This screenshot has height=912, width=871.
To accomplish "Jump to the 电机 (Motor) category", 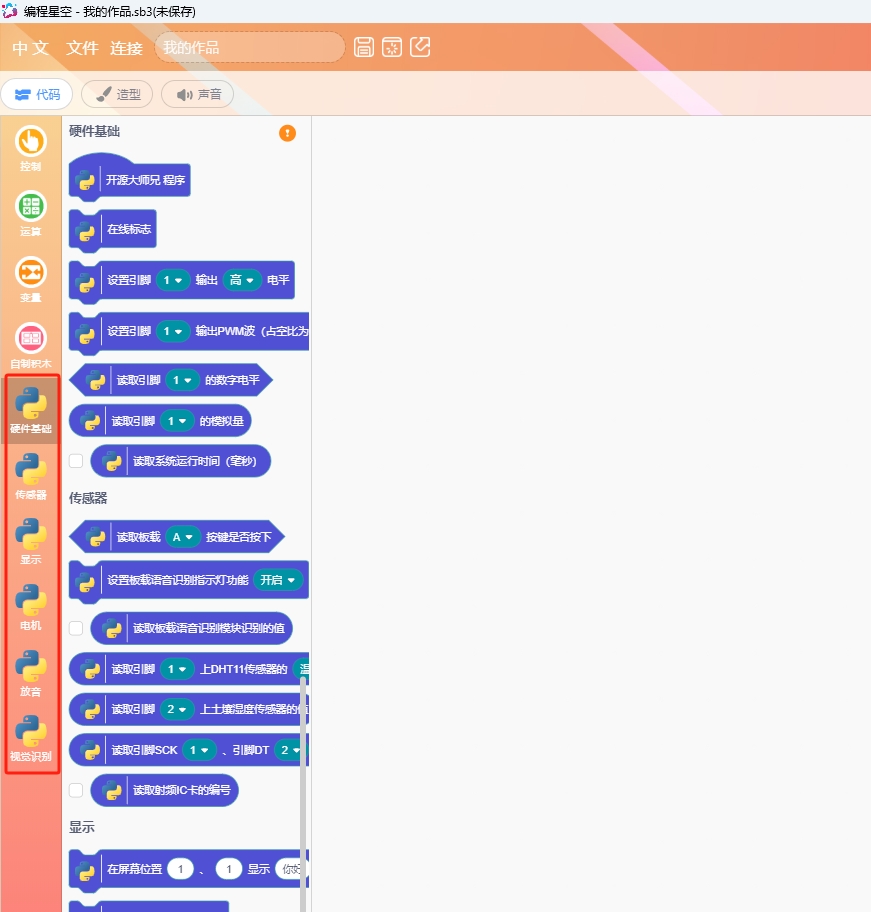I will click(30, 607).
